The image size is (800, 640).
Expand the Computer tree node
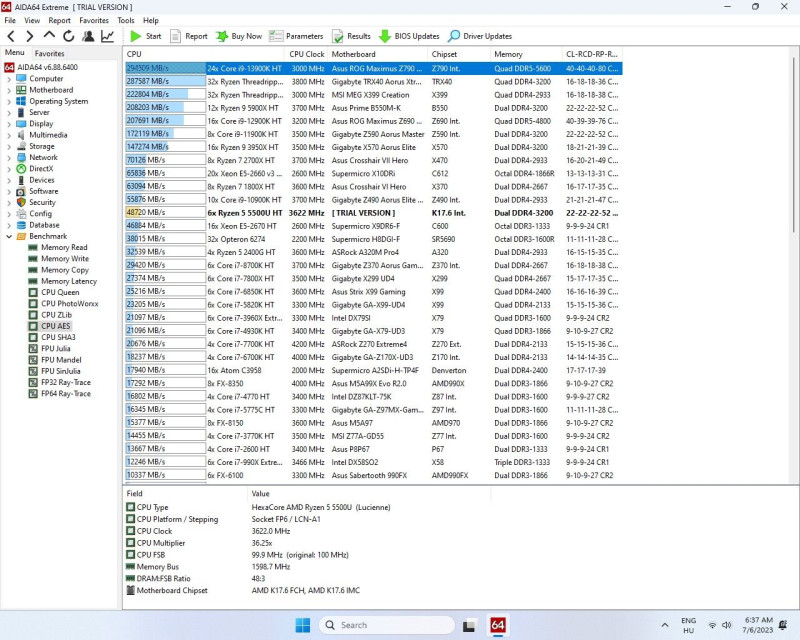(9, 79)
